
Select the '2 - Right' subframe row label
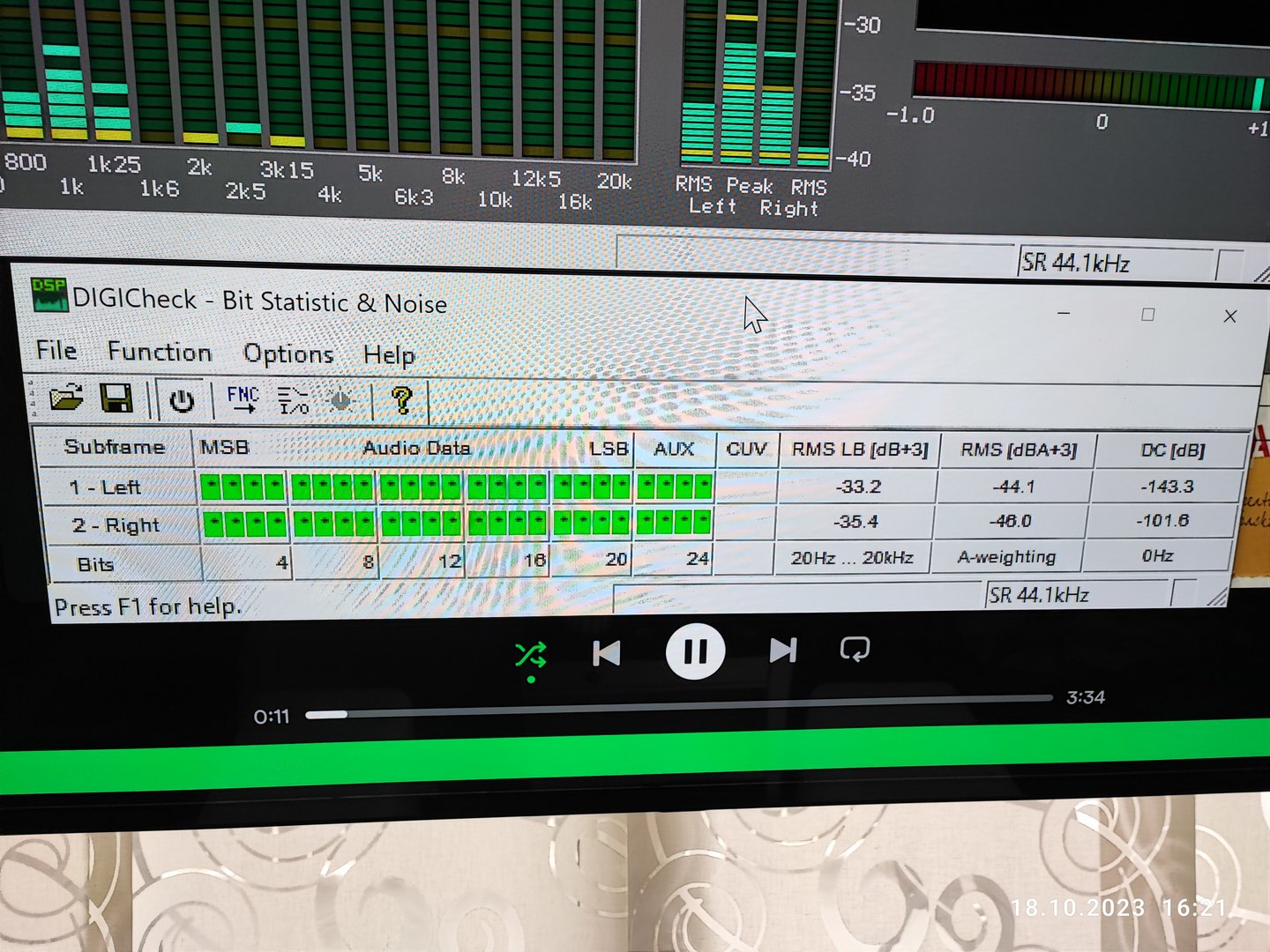pyautogui.click(x=116, y=525)
